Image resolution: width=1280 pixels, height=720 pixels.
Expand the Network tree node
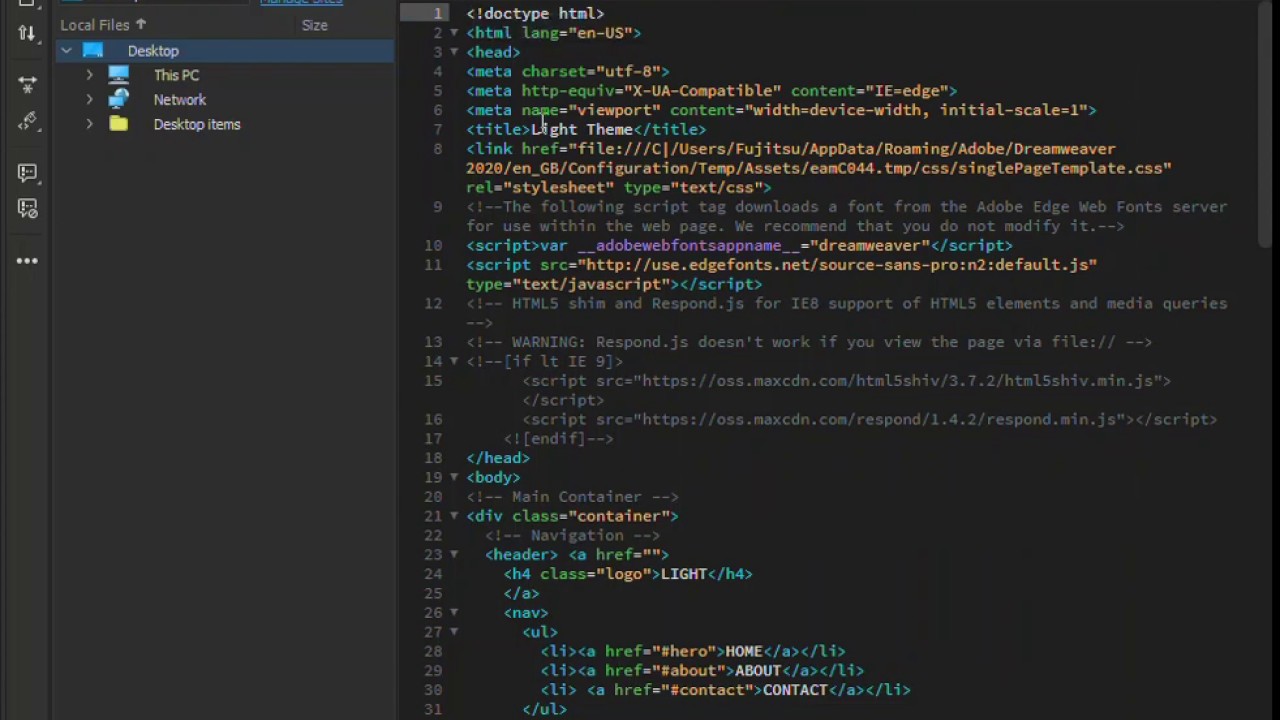[89, 99]
